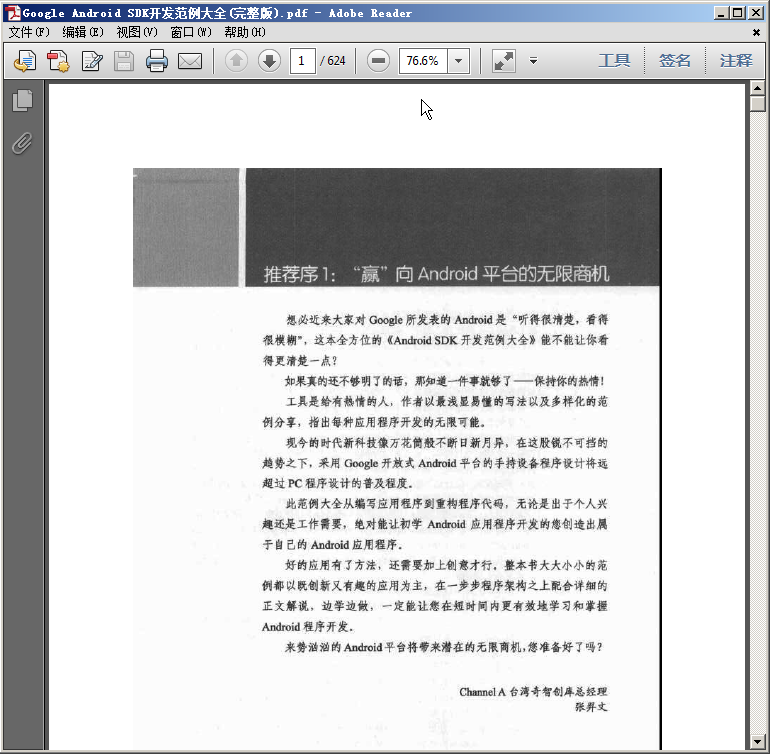The height and width of the screenshot is (754, 770).
Task: Go to previous page with up arrow
Action: (236, 61)
